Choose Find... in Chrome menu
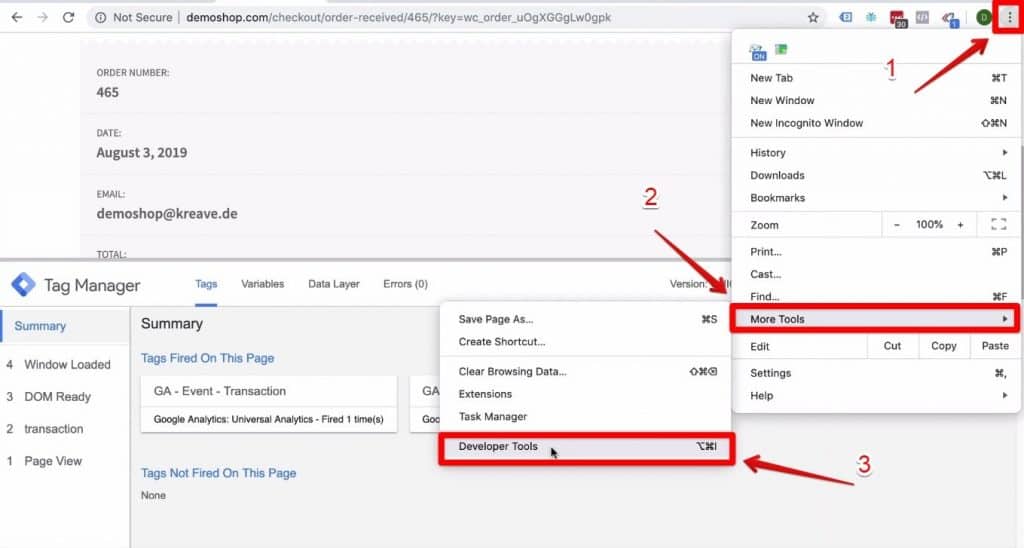1024x548 pixels. (875, 297)
